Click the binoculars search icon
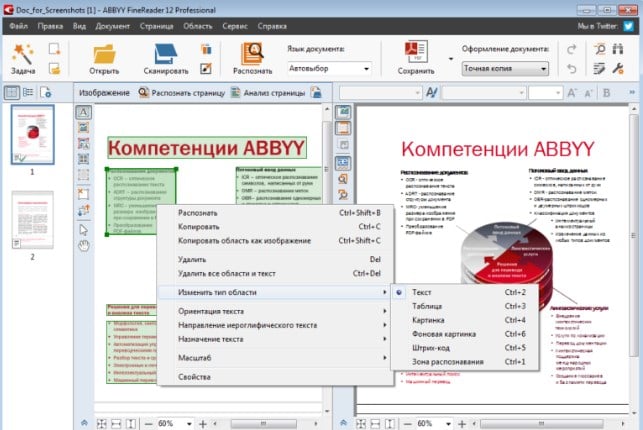This screenshot has height=430, width=643. (618, 49)
